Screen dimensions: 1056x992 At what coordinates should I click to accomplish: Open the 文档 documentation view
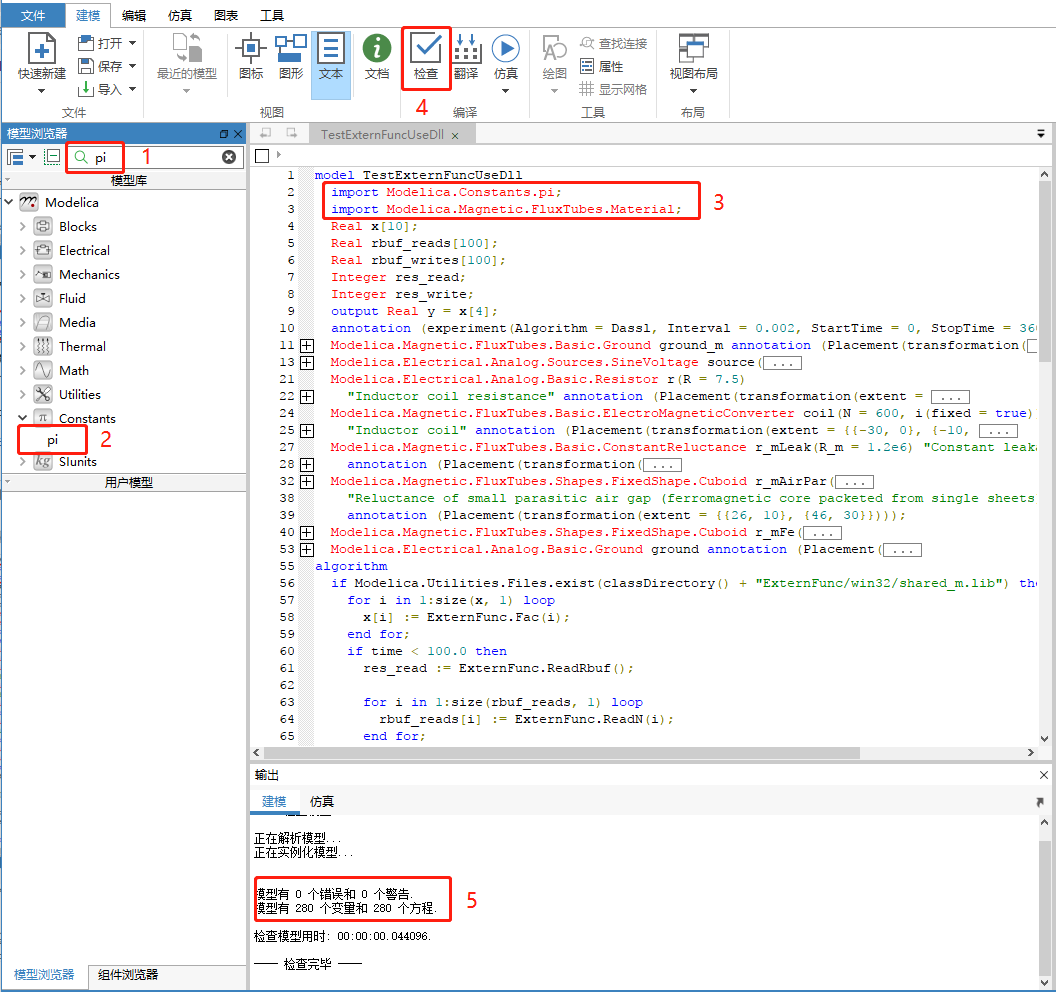[377, 57]
